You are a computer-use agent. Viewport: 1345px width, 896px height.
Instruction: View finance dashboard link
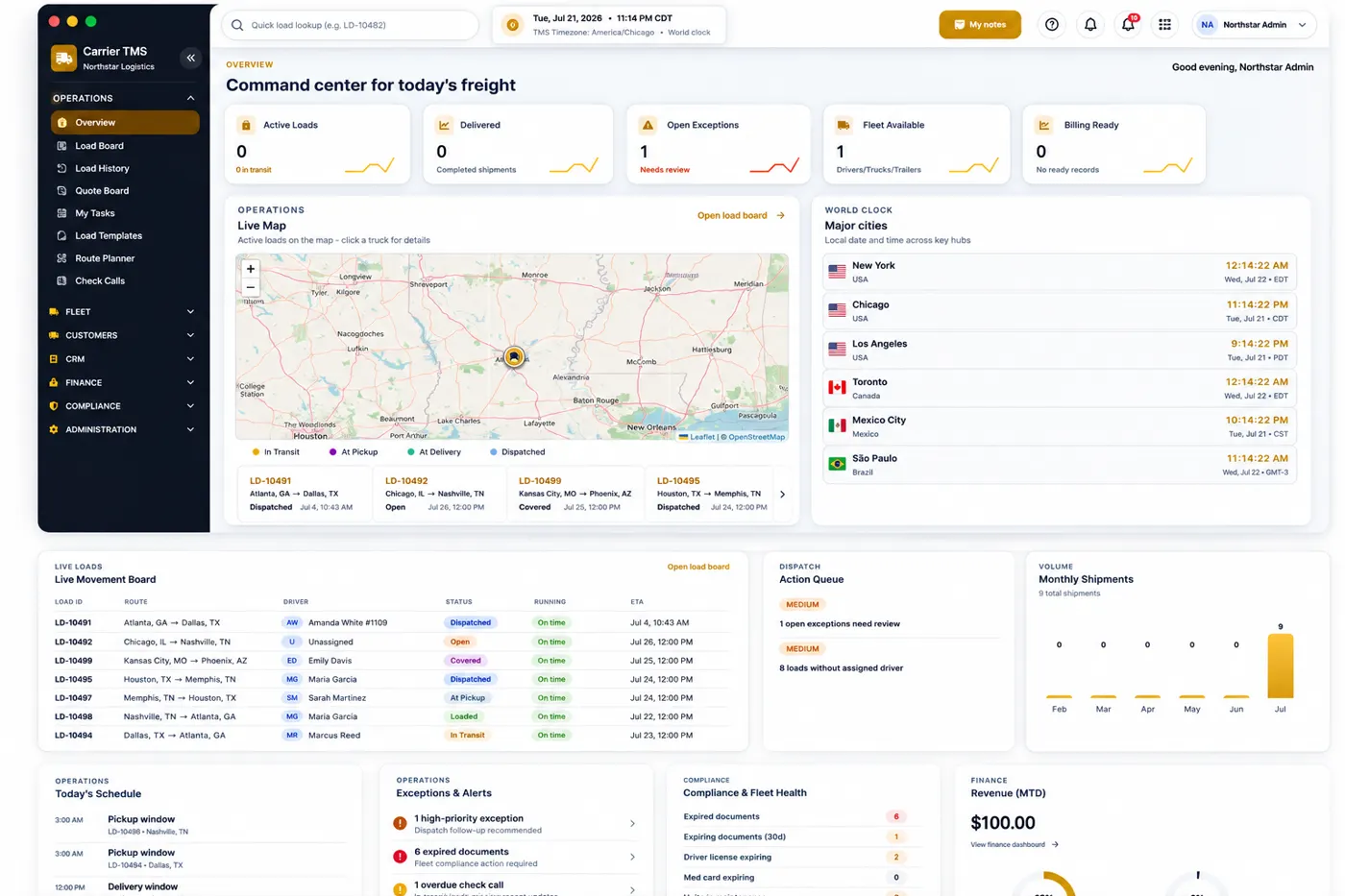point(1015,845)
